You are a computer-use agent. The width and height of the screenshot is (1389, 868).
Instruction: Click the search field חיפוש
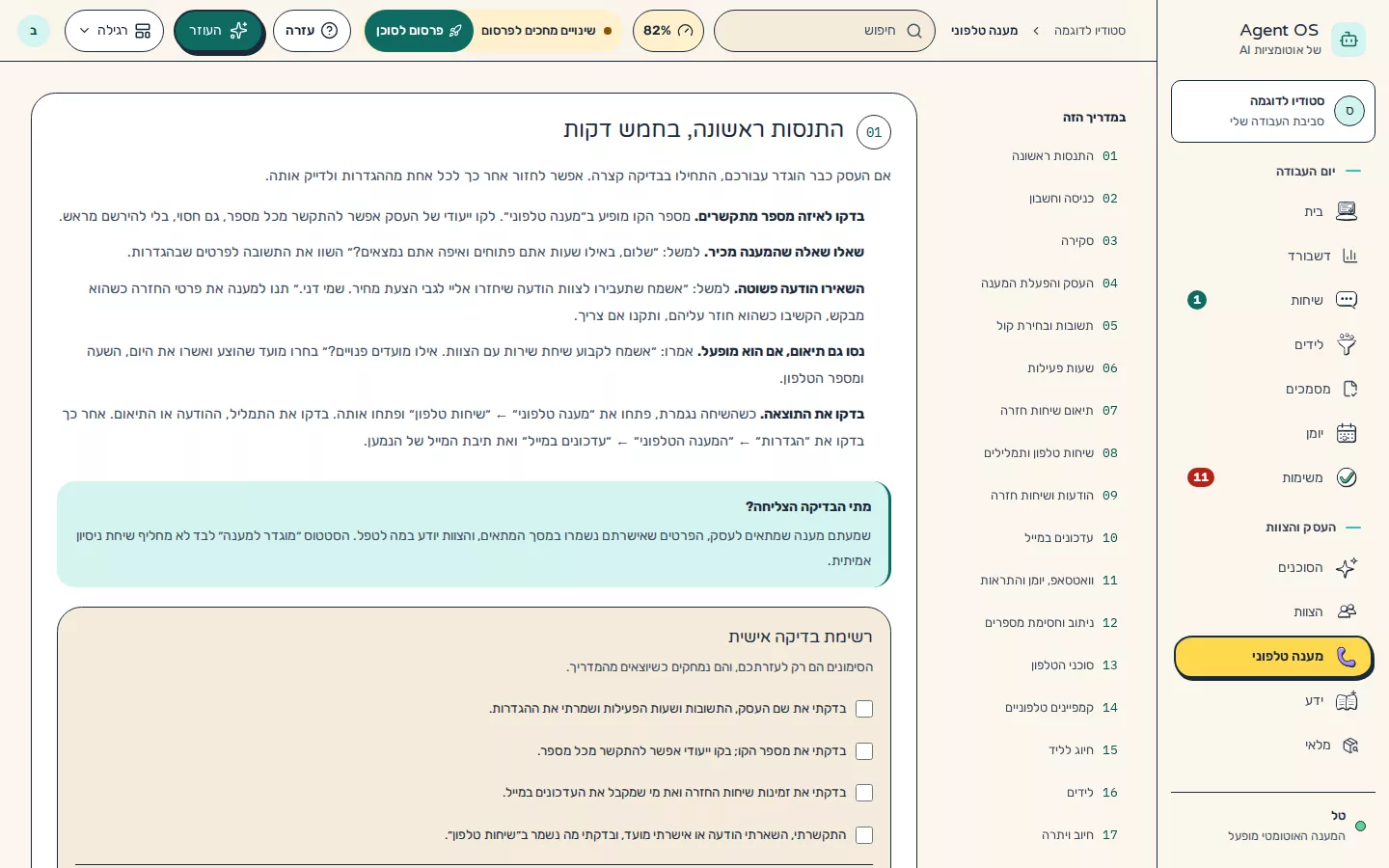click(x=825, y=31)
